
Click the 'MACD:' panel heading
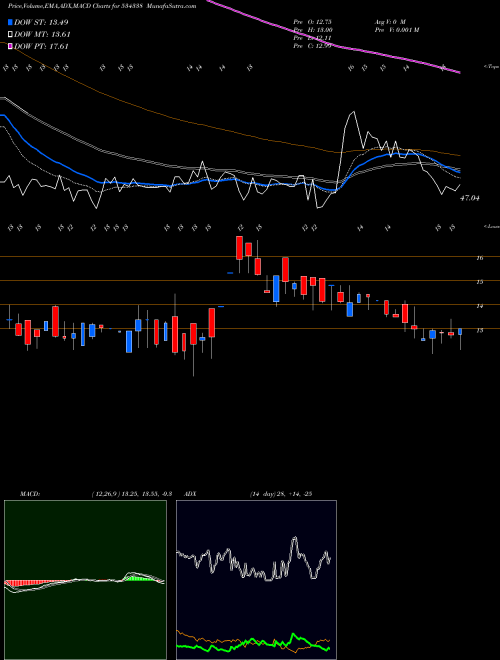(x=29, y=494)
